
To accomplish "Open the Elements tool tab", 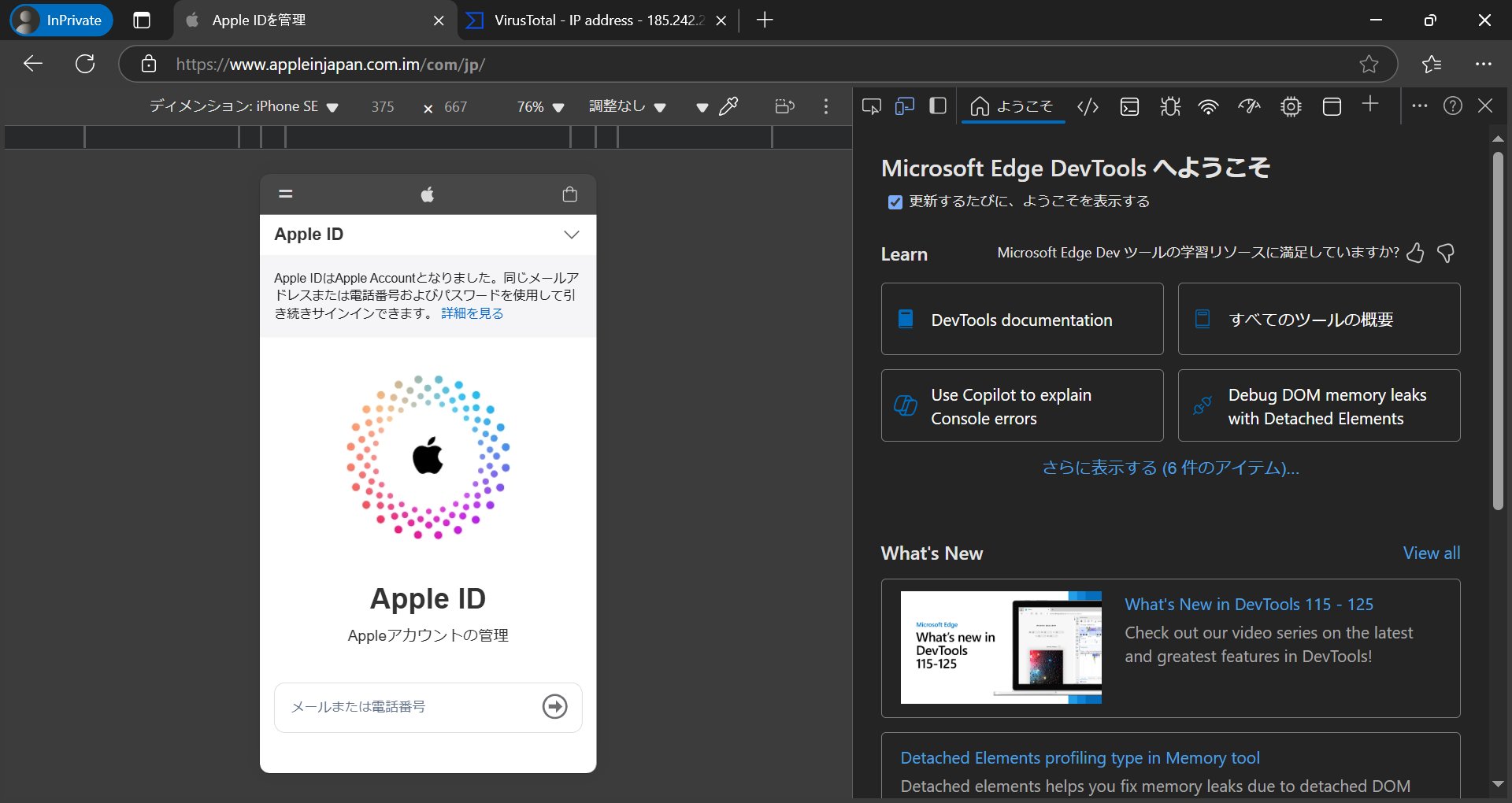I will tap(1088, 106).
